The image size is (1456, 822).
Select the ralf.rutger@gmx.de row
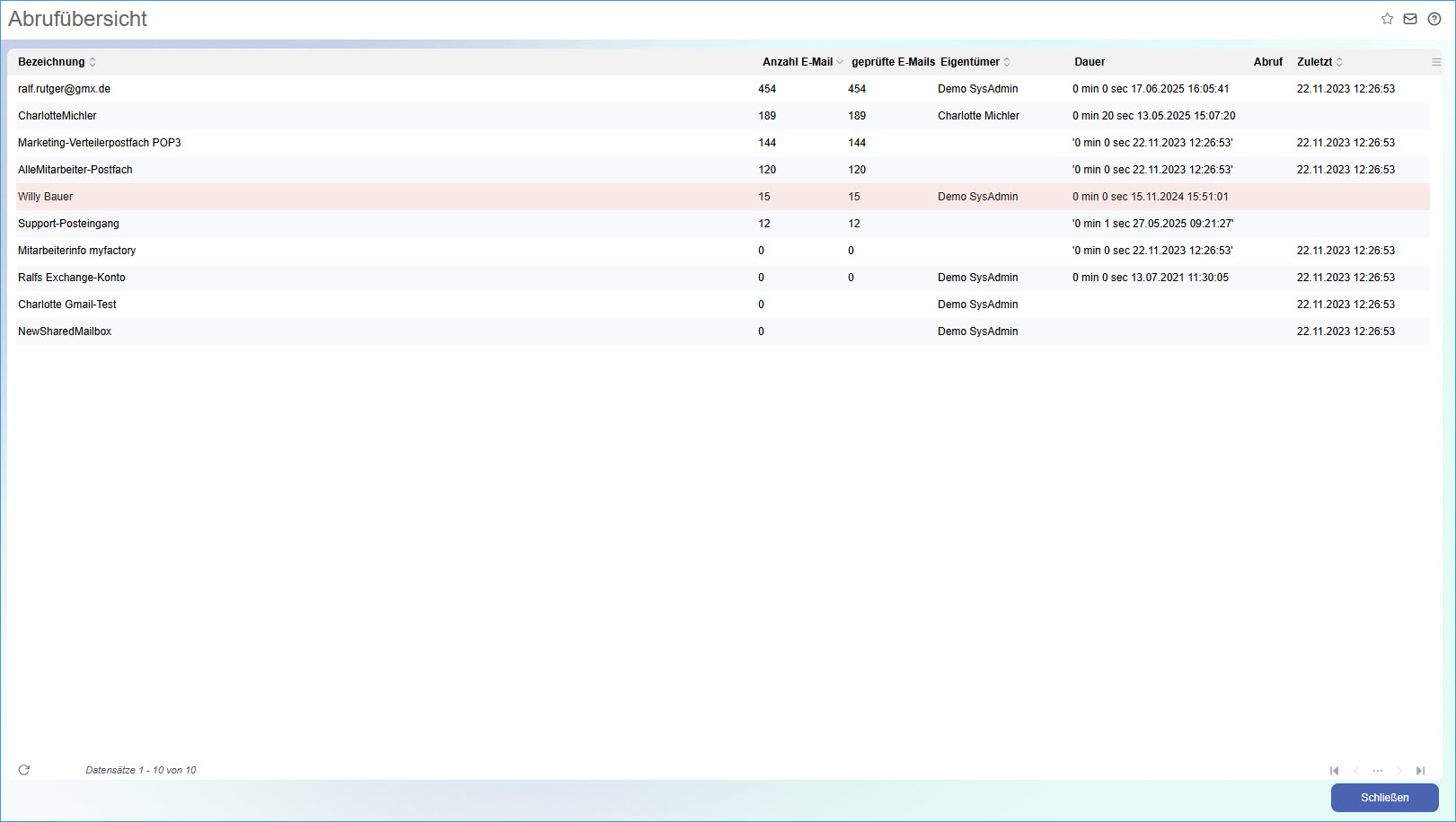pyautogui.click(x=65, y=89)
